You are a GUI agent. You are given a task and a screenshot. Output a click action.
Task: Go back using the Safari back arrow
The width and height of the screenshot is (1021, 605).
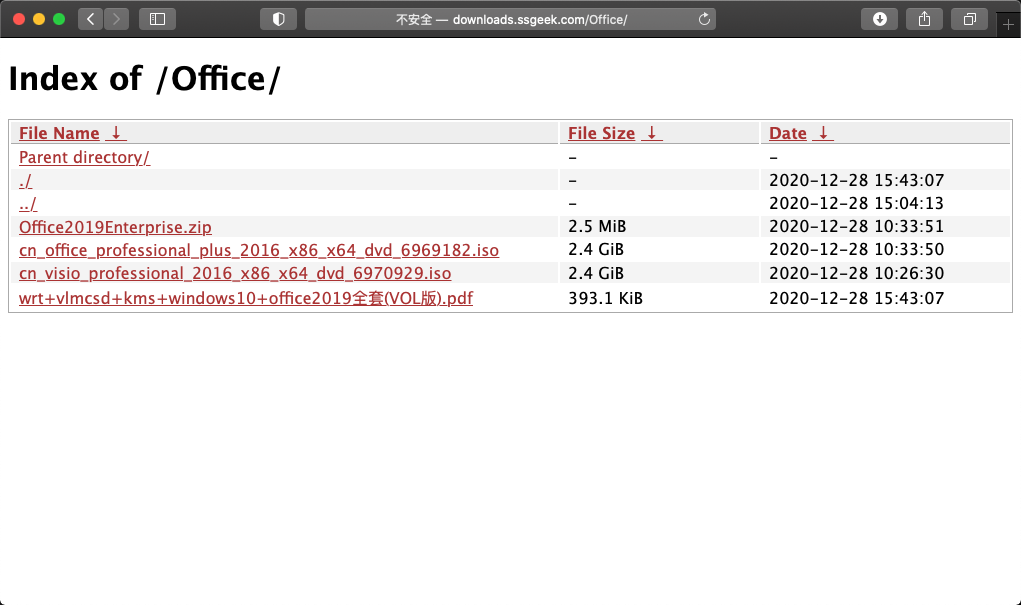click(91, 19)
